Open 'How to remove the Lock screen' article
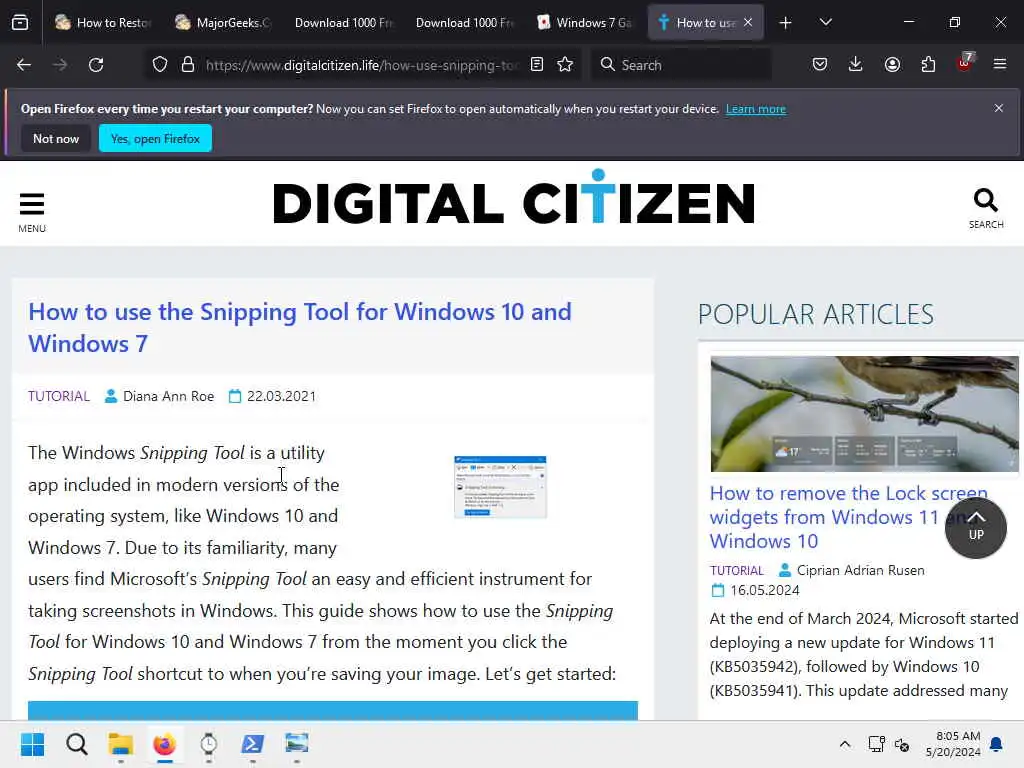 848,517
